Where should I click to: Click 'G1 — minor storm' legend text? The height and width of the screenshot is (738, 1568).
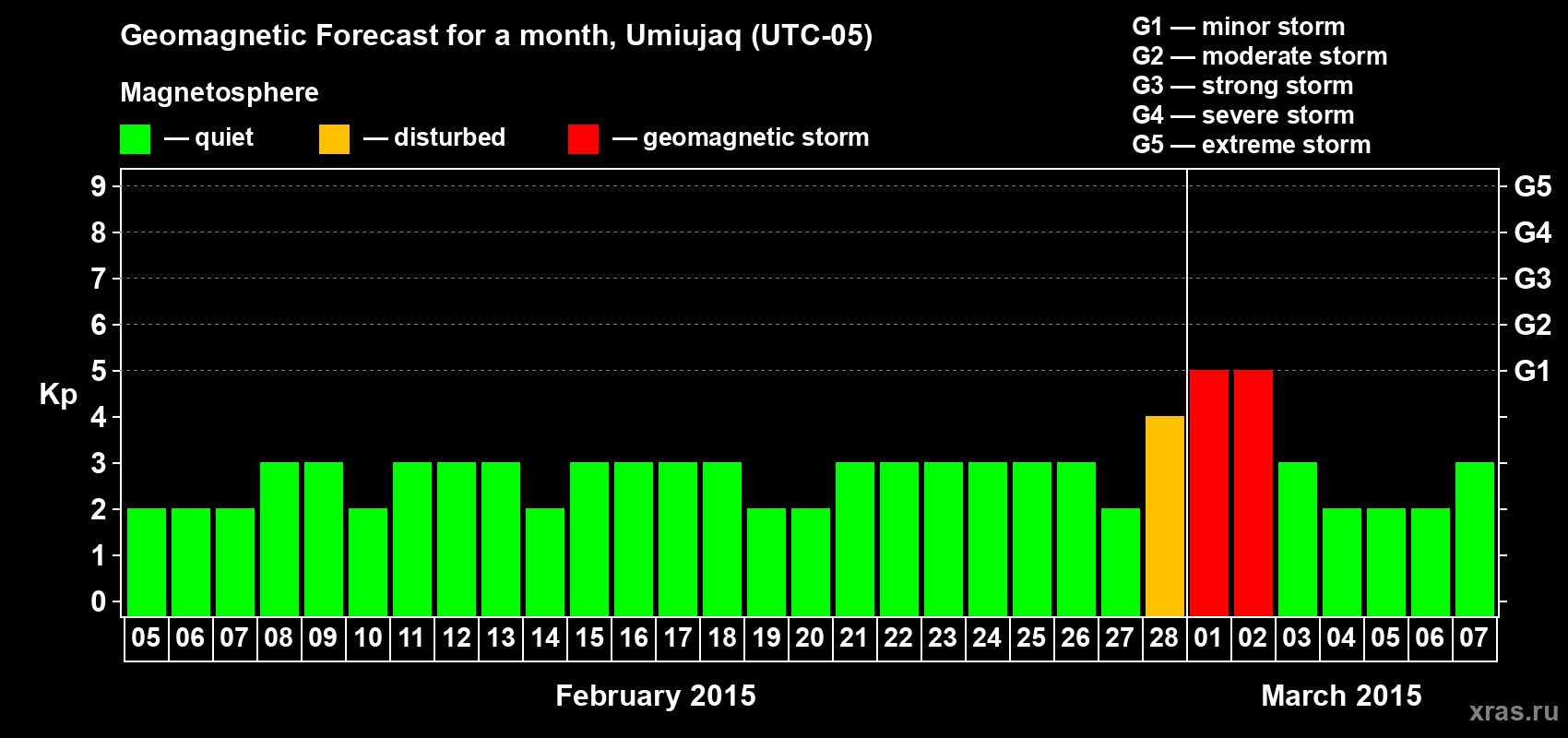coord(1239,27)
